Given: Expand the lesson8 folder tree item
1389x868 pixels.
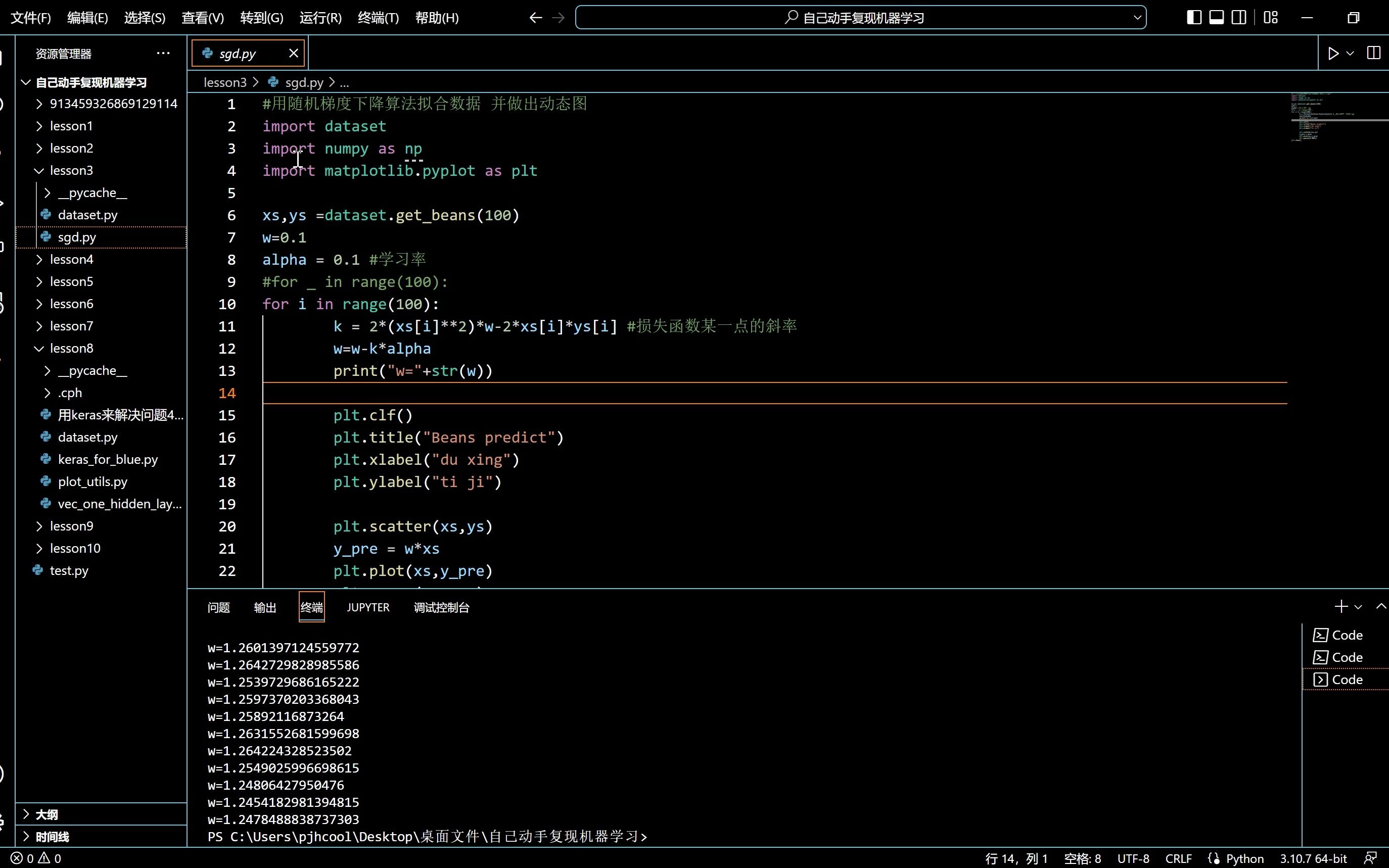Looking at the screenshot, I should [38, 348].
